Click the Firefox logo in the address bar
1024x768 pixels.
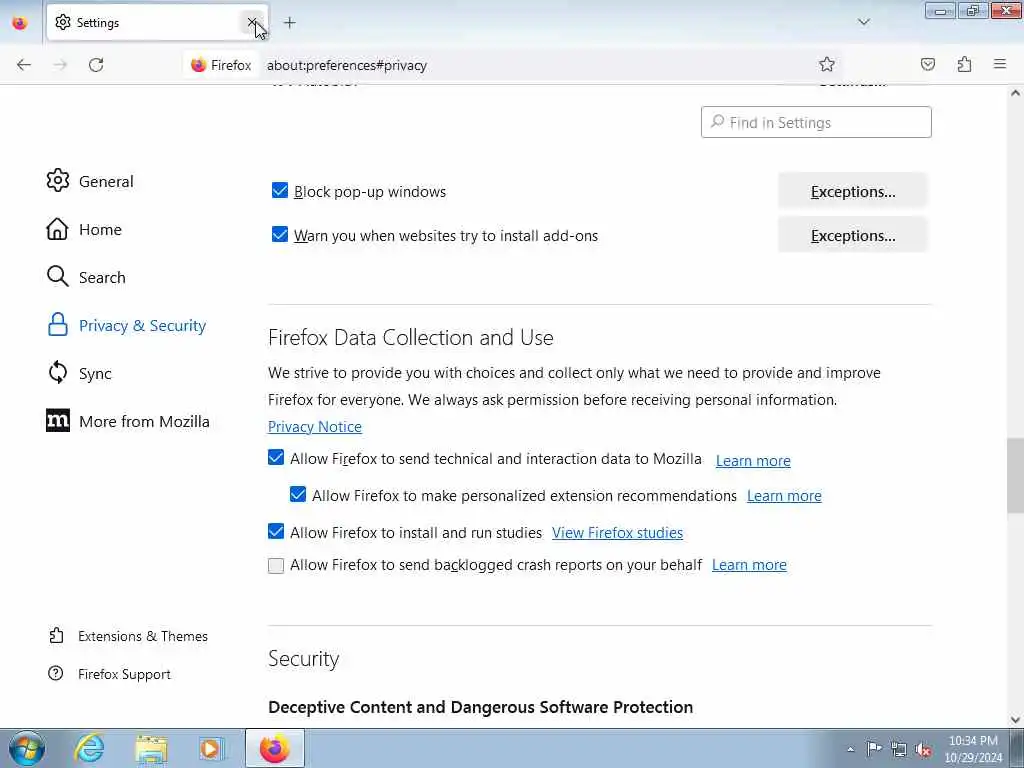pyautogui.click(x=199, y=65)
